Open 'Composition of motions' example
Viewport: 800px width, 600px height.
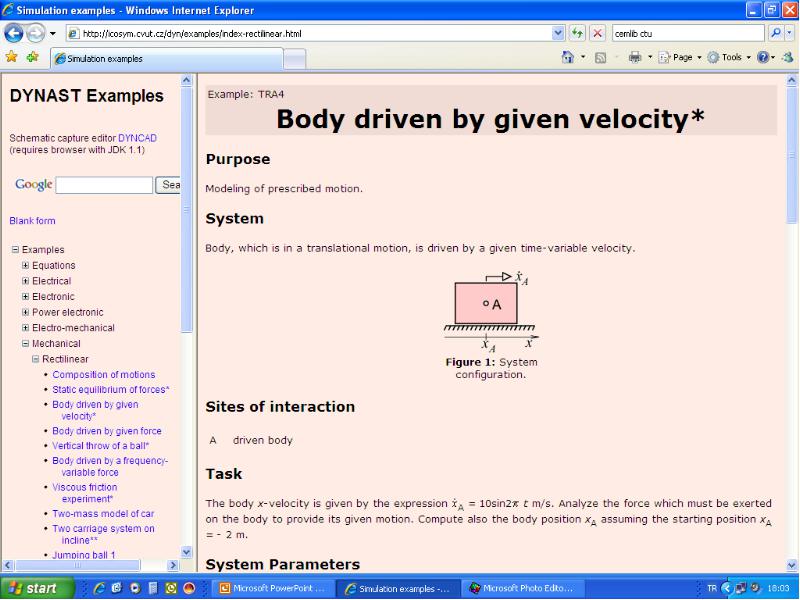point(104,374)
